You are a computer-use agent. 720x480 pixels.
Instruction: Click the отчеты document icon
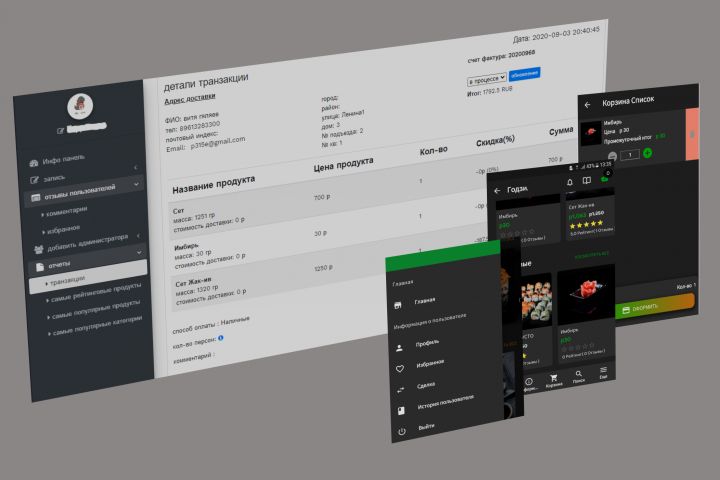click(x=40, y=266)
